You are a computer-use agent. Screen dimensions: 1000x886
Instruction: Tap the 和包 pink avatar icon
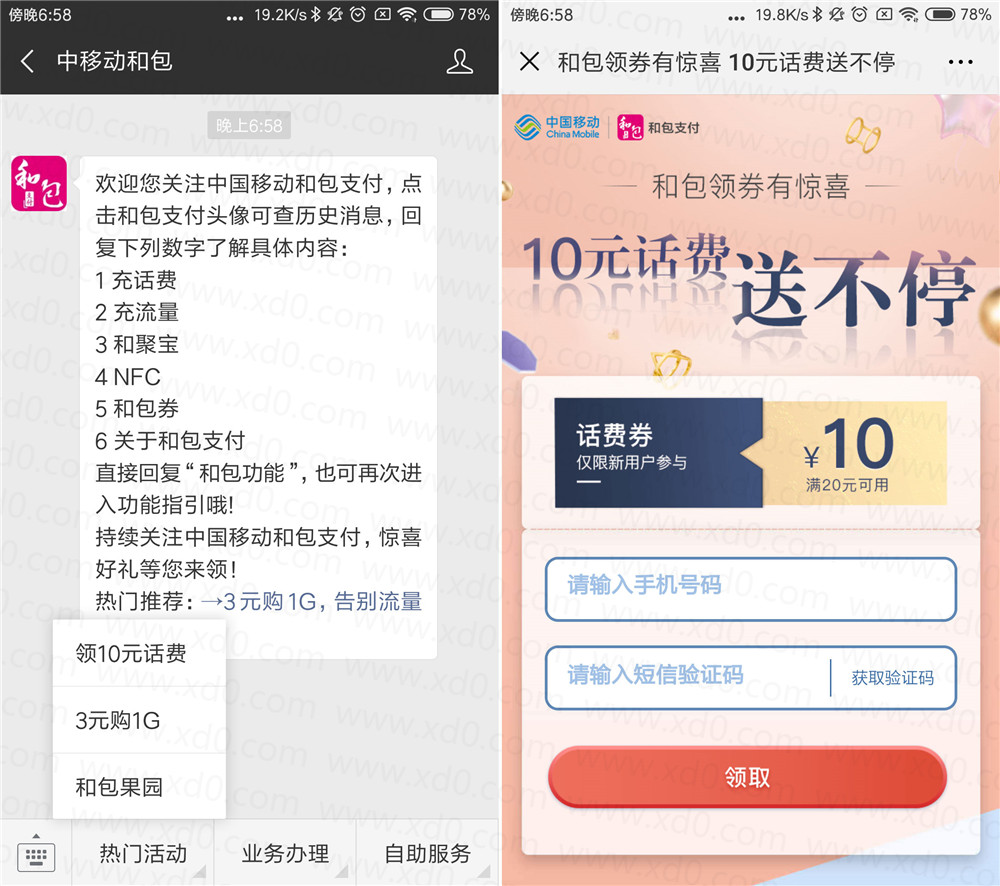click(39, 183)
